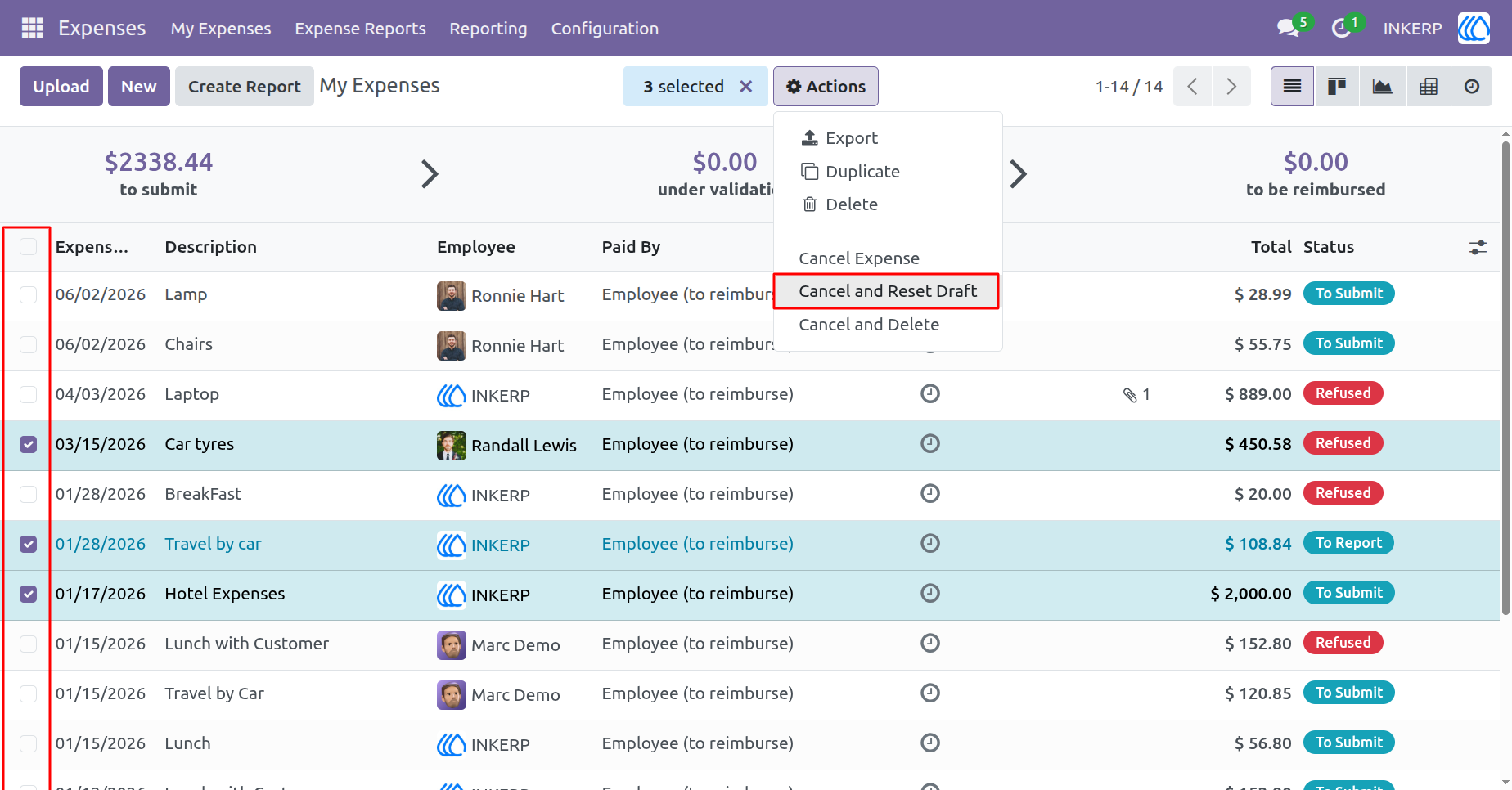1512x790 pixels.
Task: Go to previous page of records
Action: (x=1193, y=87)
